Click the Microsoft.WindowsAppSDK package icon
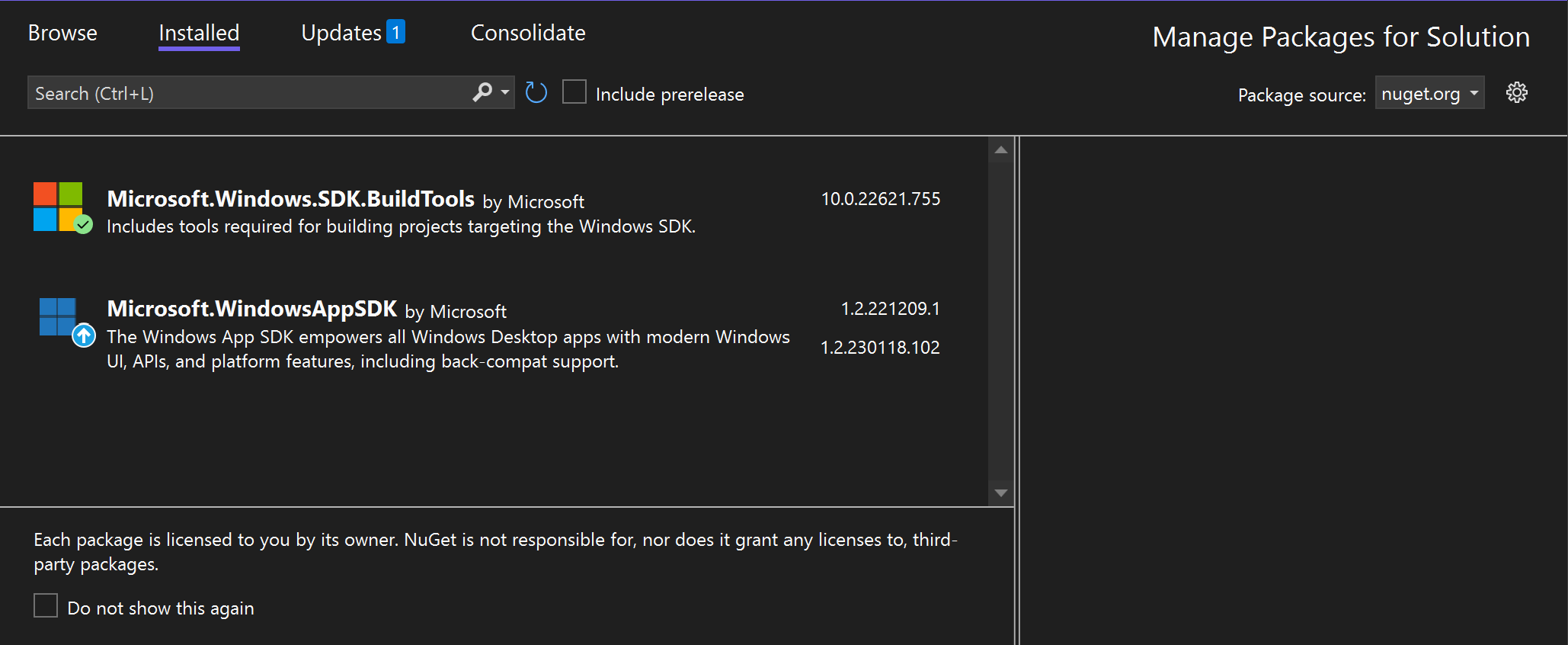Image resolution: width=1568 pixels, height=645 pixels. point(57,316)
